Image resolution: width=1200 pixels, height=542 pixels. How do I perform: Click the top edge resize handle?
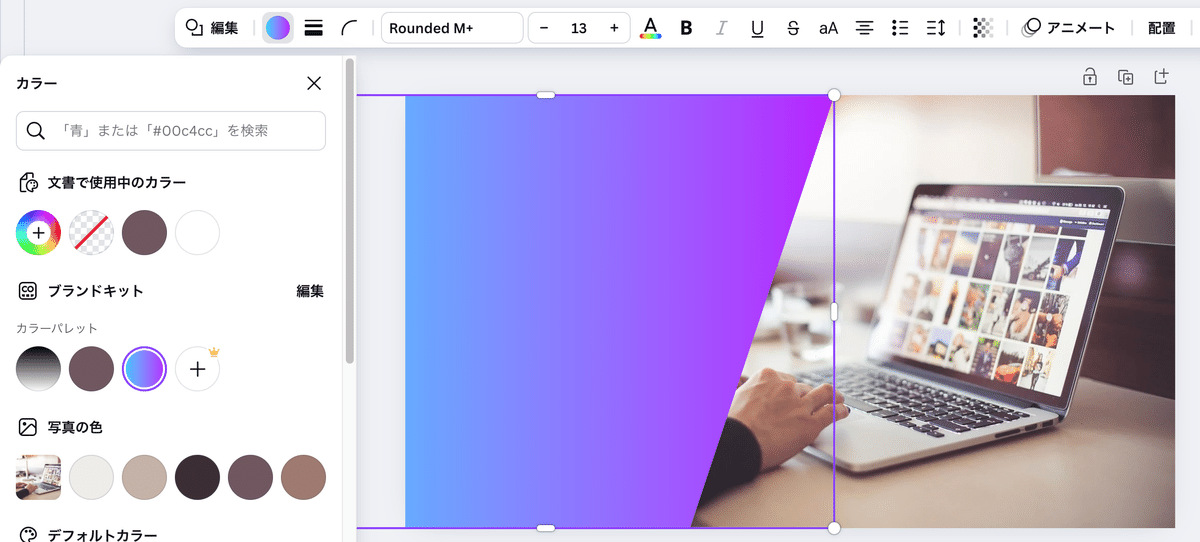[x=545, y=95]
